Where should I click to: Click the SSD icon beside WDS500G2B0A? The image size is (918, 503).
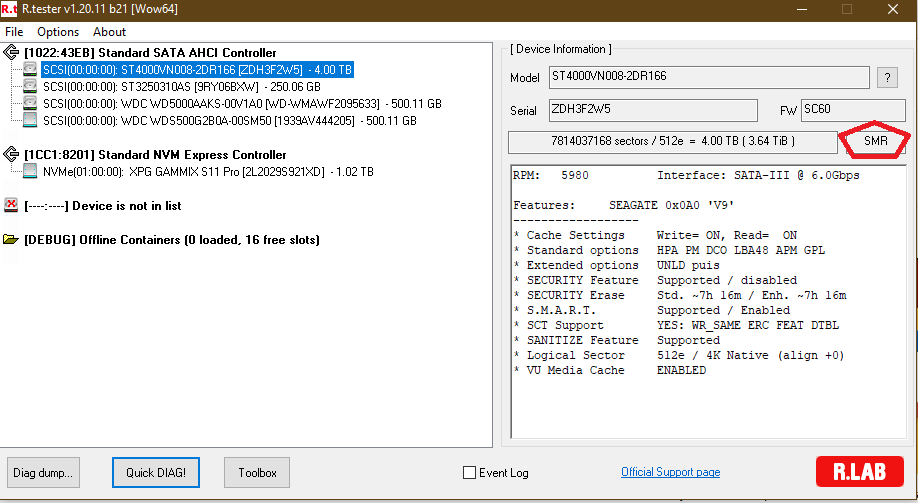coord(30,121)
